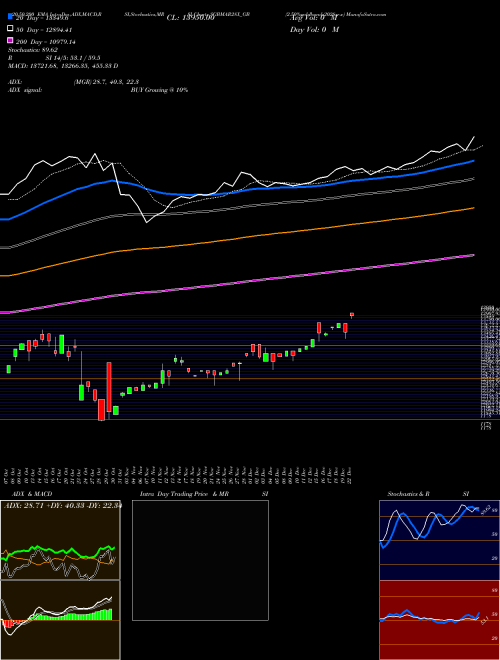
Task: Click the 'Stochastics & R' panel heading
Action: [x=409, y=494]
